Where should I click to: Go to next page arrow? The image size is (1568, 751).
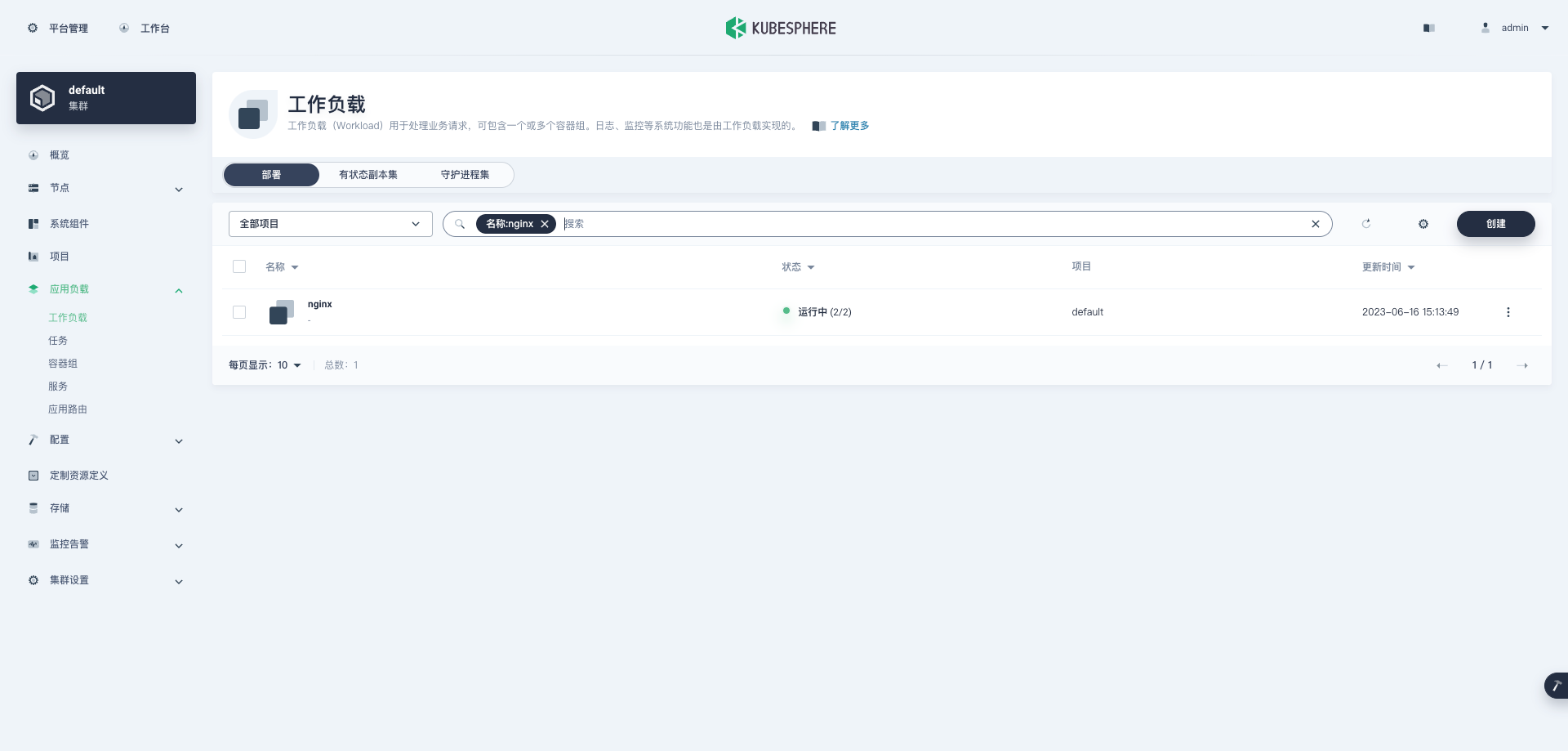tap(1522, 365)
